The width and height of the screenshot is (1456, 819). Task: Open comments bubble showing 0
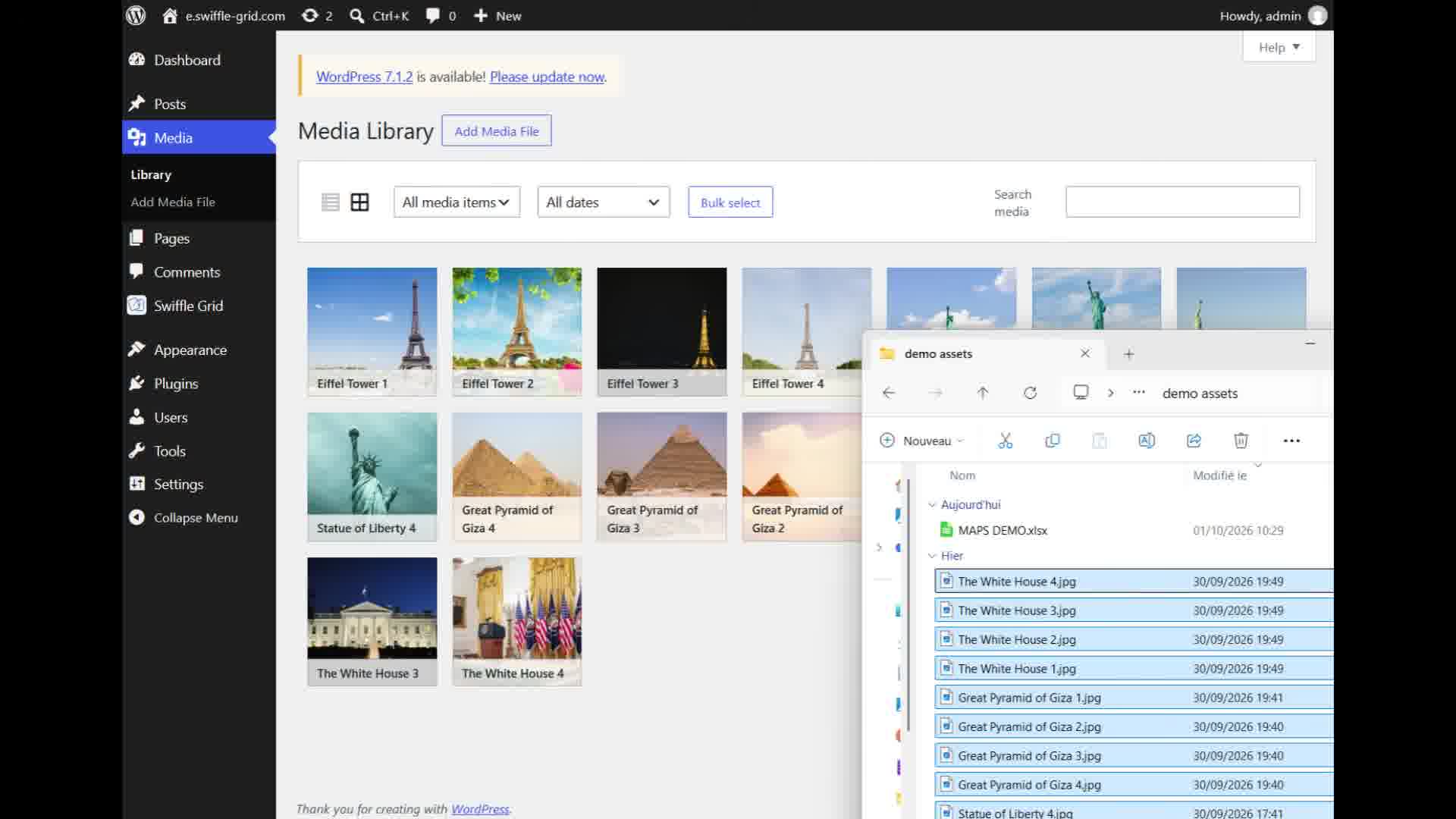pos(441,15)
